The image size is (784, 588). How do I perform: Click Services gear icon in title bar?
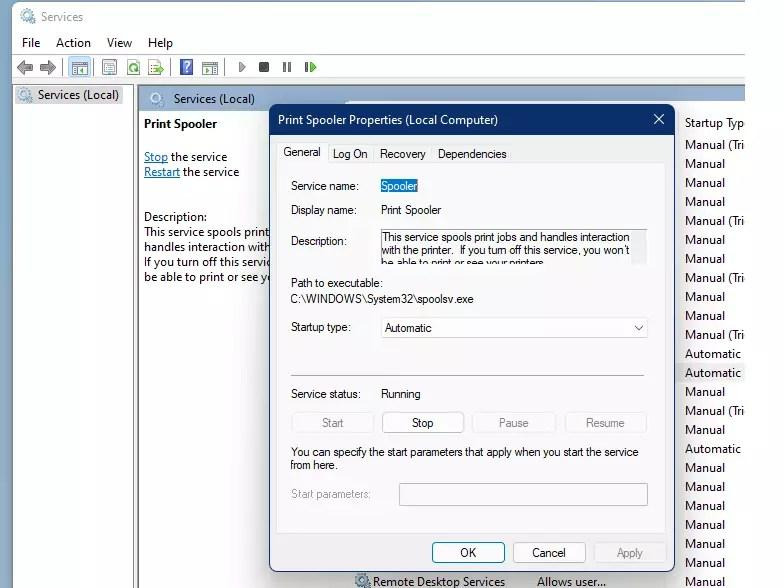[x=28, y=16]
